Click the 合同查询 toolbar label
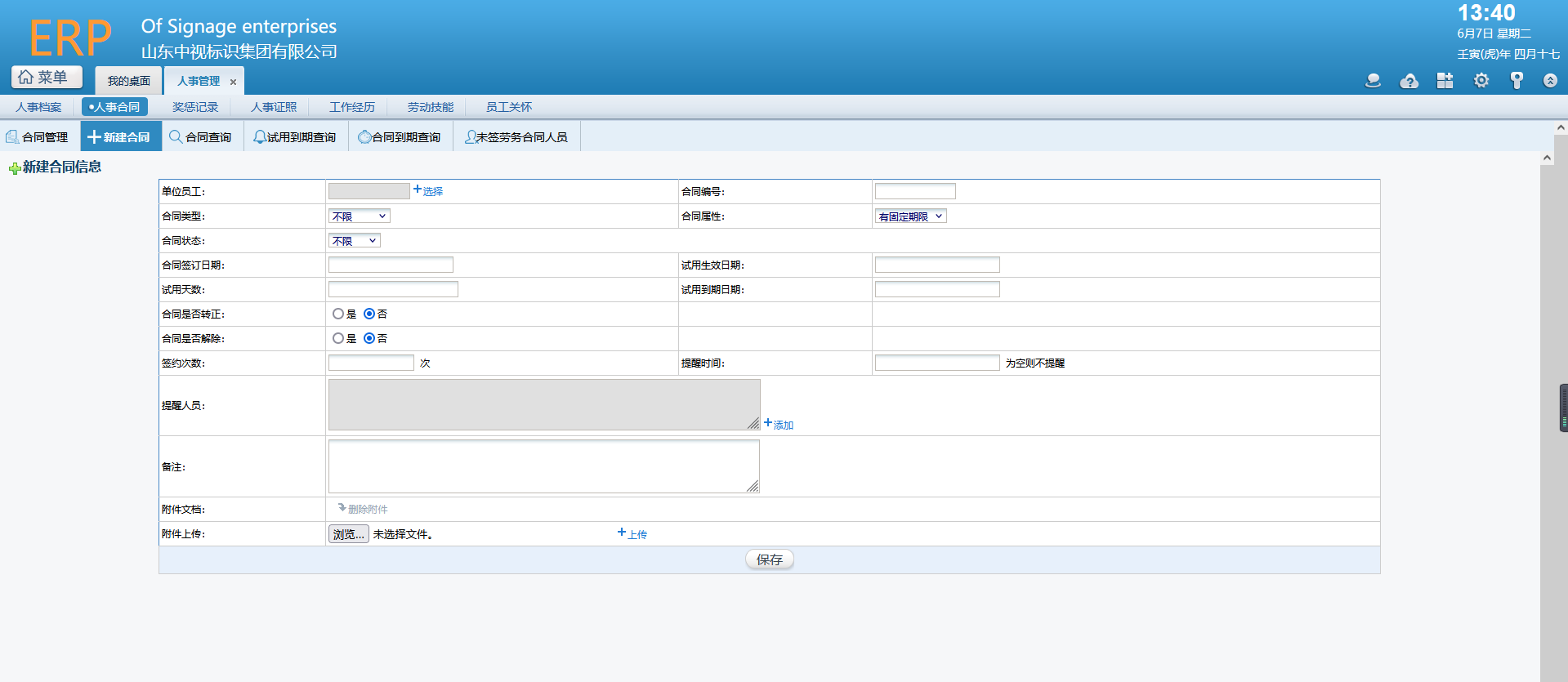 pos(208,137)
